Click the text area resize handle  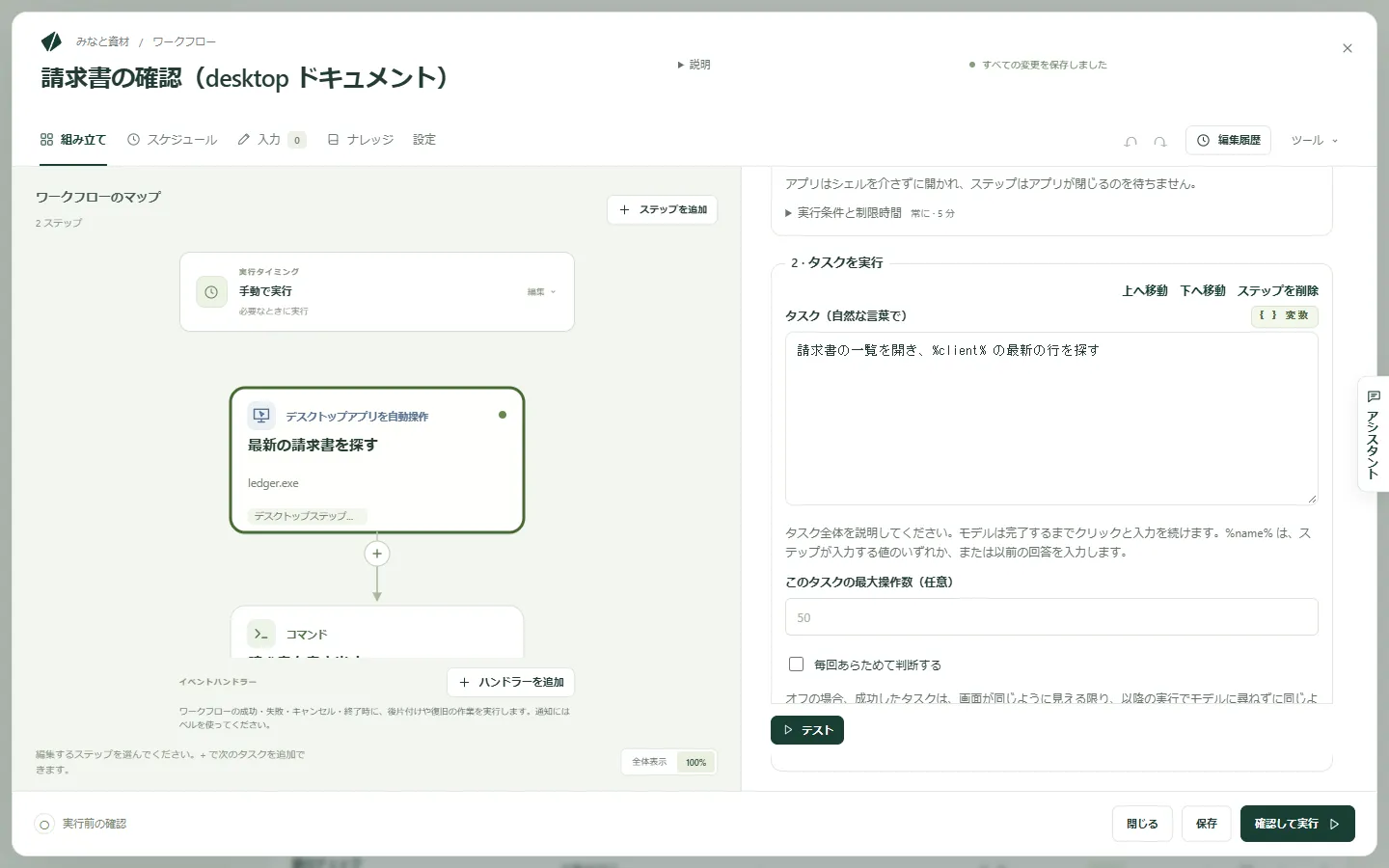pyautogui.click(x=1312, y=499)
